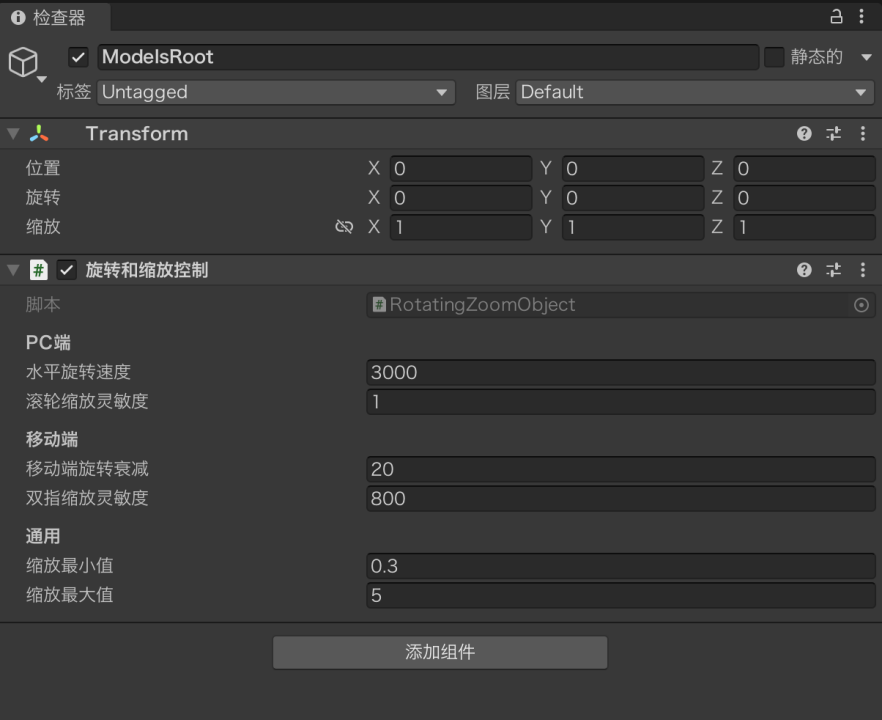This screenshot has width=882, height=720.
Task: Click the 移动端旋转衰减 value field 20
Action: tap(621, 469)
